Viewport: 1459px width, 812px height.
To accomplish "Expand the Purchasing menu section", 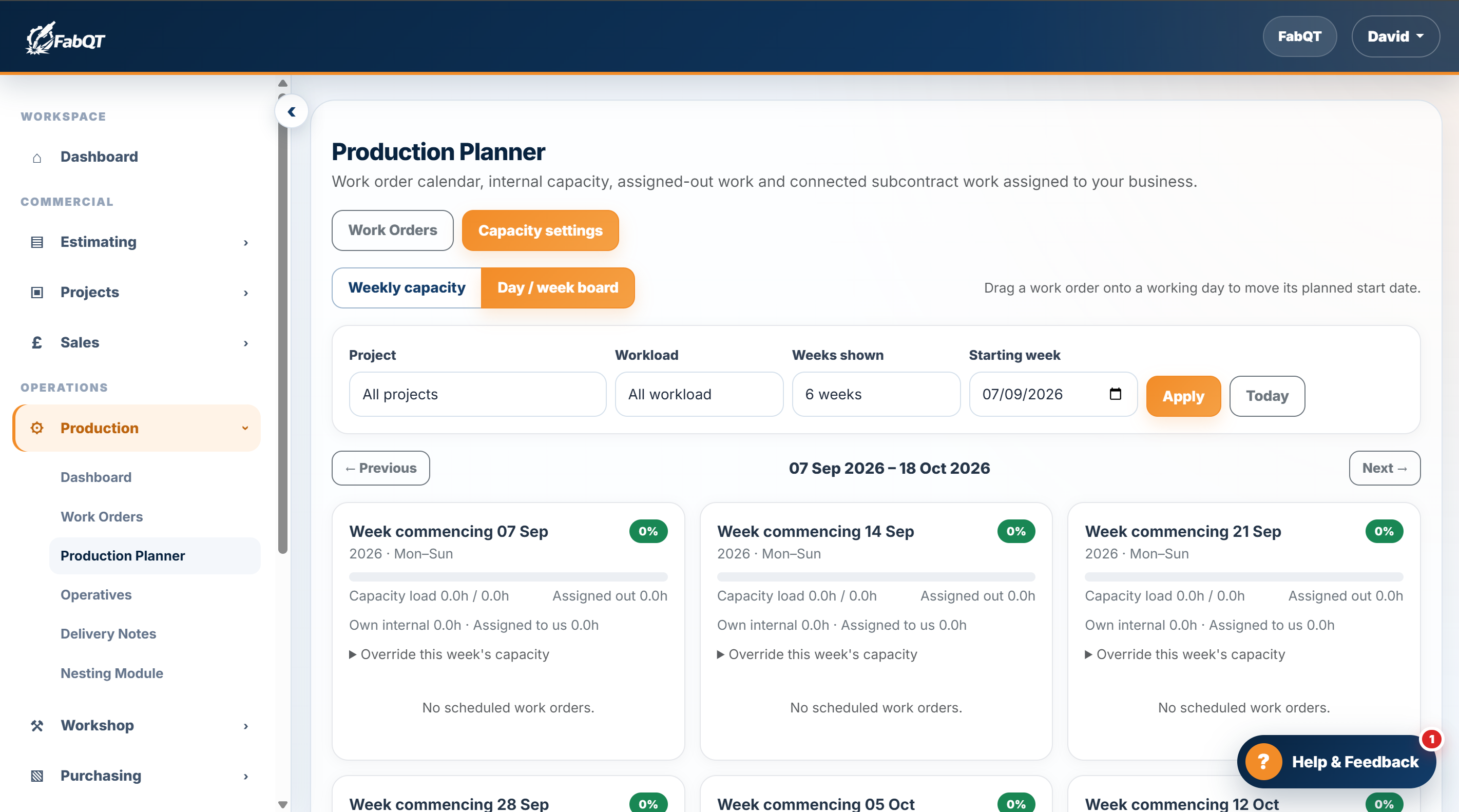I will (x=246, y=776).
